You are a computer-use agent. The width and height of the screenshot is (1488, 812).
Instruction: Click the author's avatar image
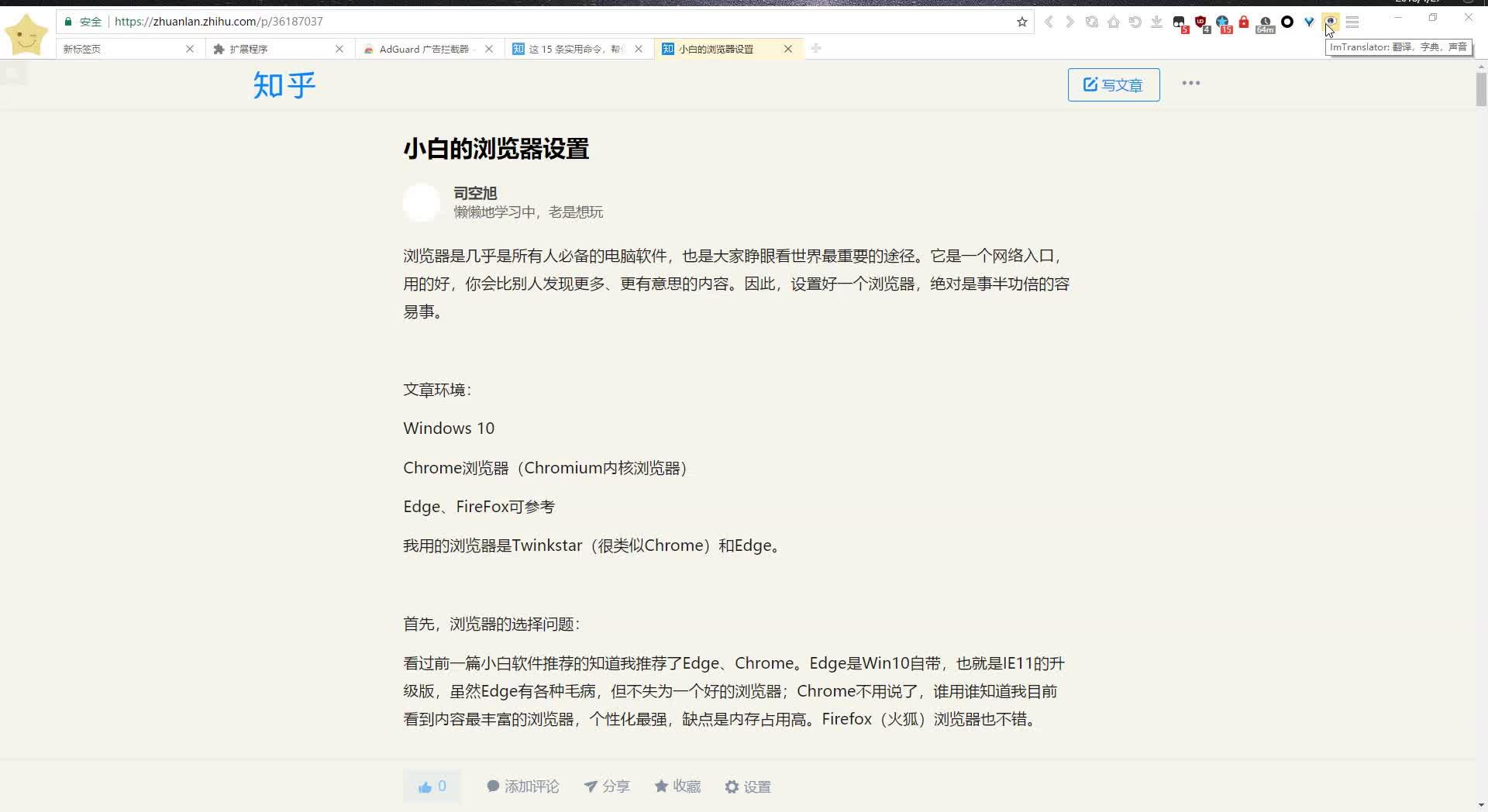pos(422,202)
